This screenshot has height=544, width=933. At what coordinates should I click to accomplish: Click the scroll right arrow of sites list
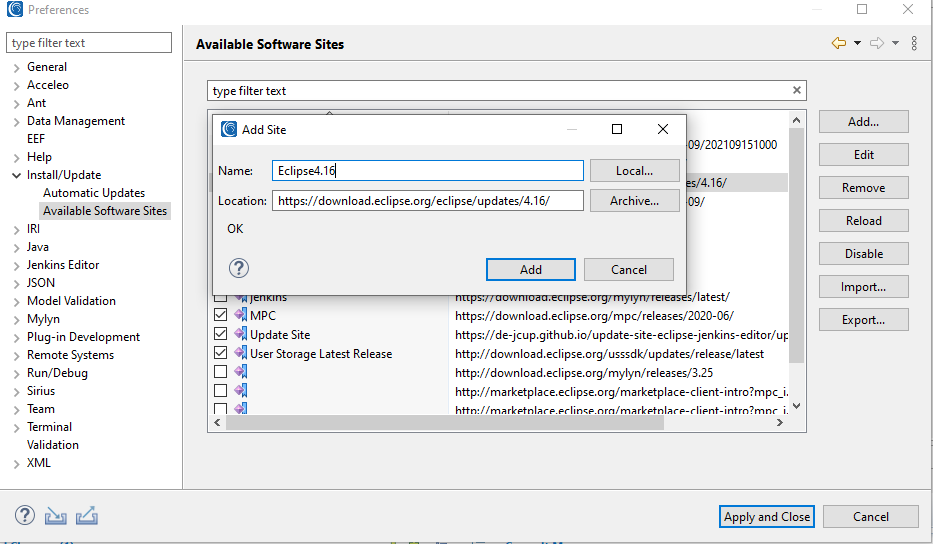[x=779, y=423]
